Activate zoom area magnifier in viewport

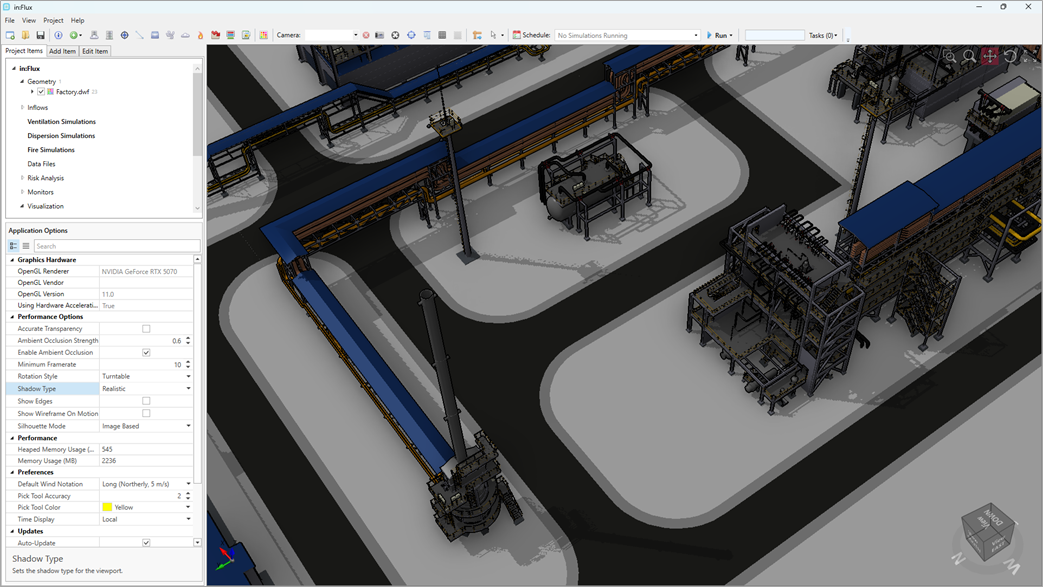(950, 57)
